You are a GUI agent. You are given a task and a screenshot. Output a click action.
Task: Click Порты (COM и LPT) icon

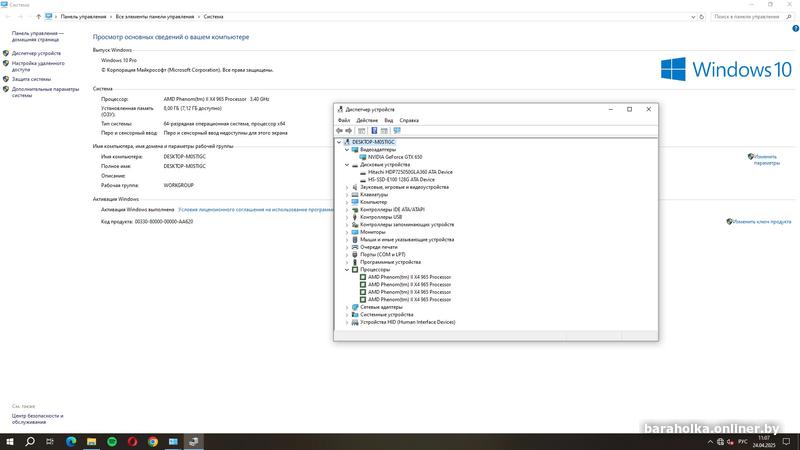coord(355,255)
